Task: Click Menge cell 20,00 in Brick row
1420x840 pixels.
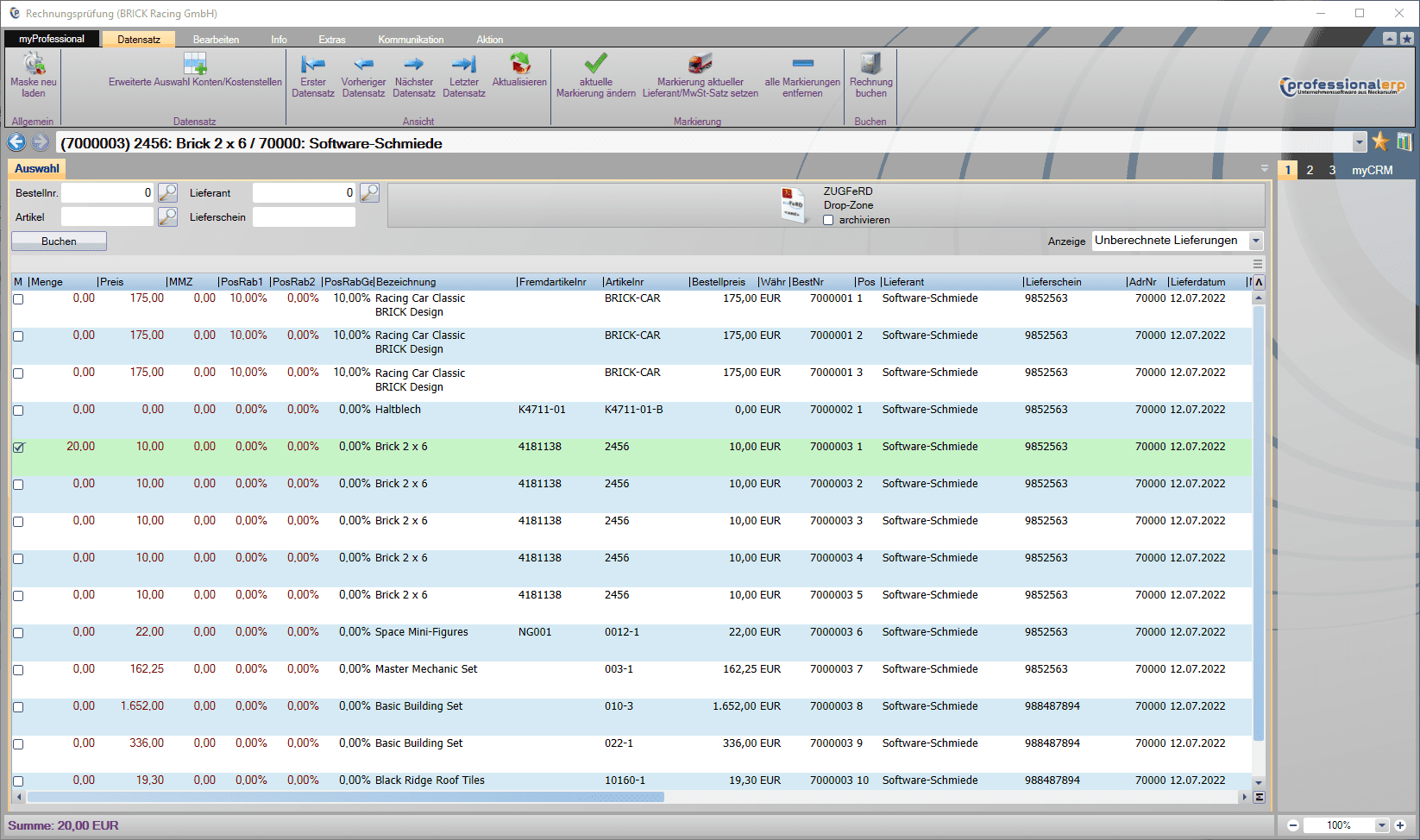Action: click(80, 447)
